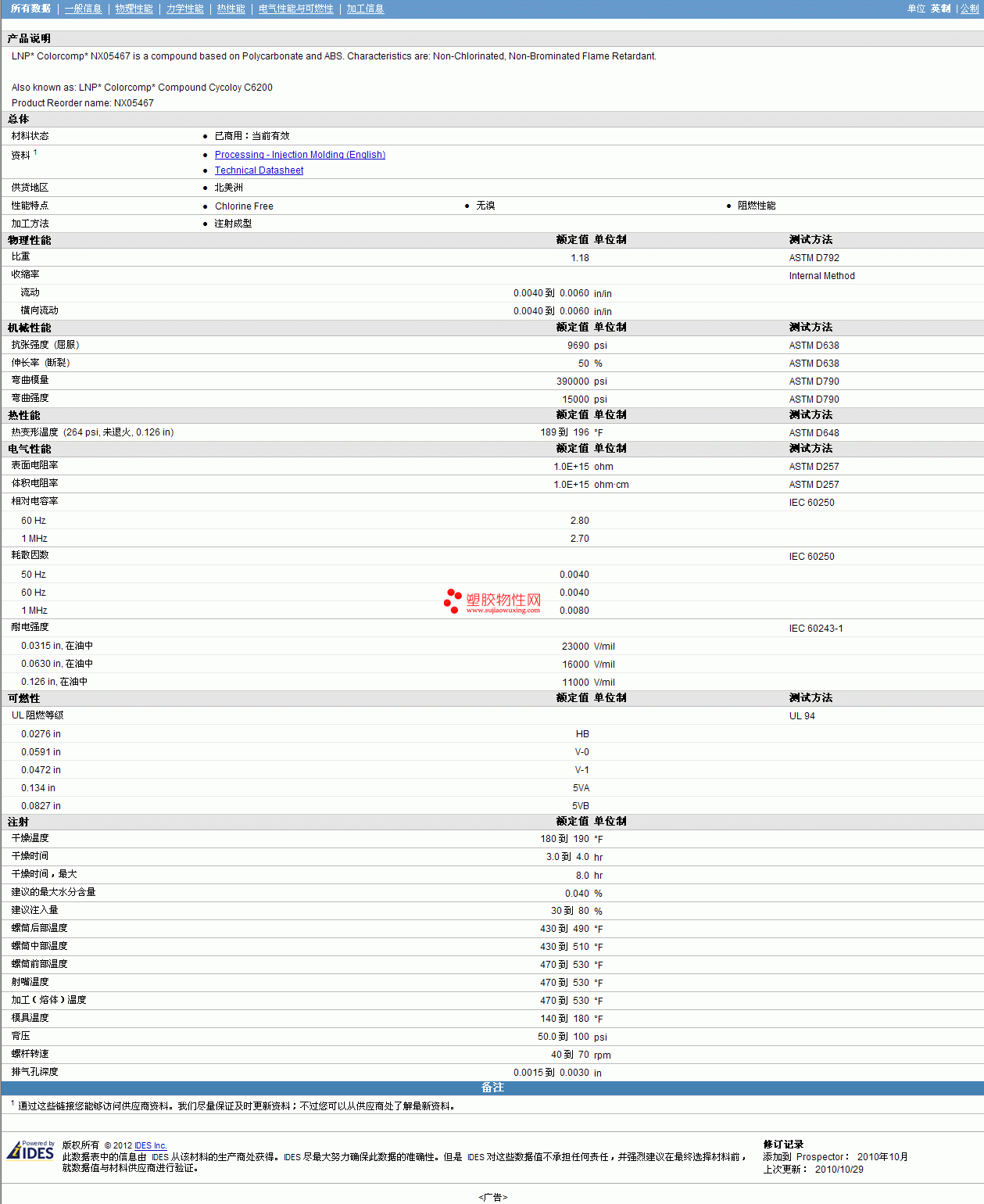Open the 所有数据 tab
Image resolution: width=984 pixels, height=1204 pixels.
tap(30, 9)
